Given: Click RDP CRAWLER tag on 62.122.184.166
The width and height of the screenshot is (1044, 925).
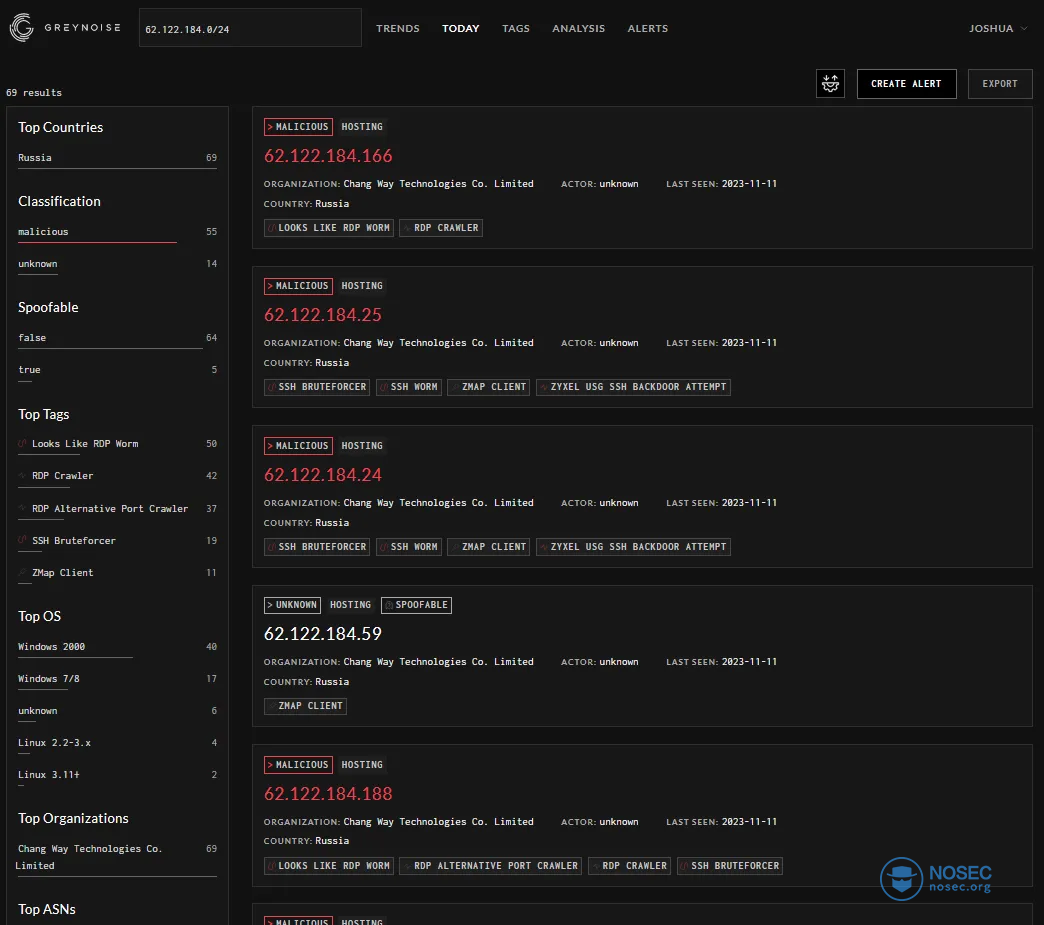Looking at the screenshot, I should [x=441, y=228].
